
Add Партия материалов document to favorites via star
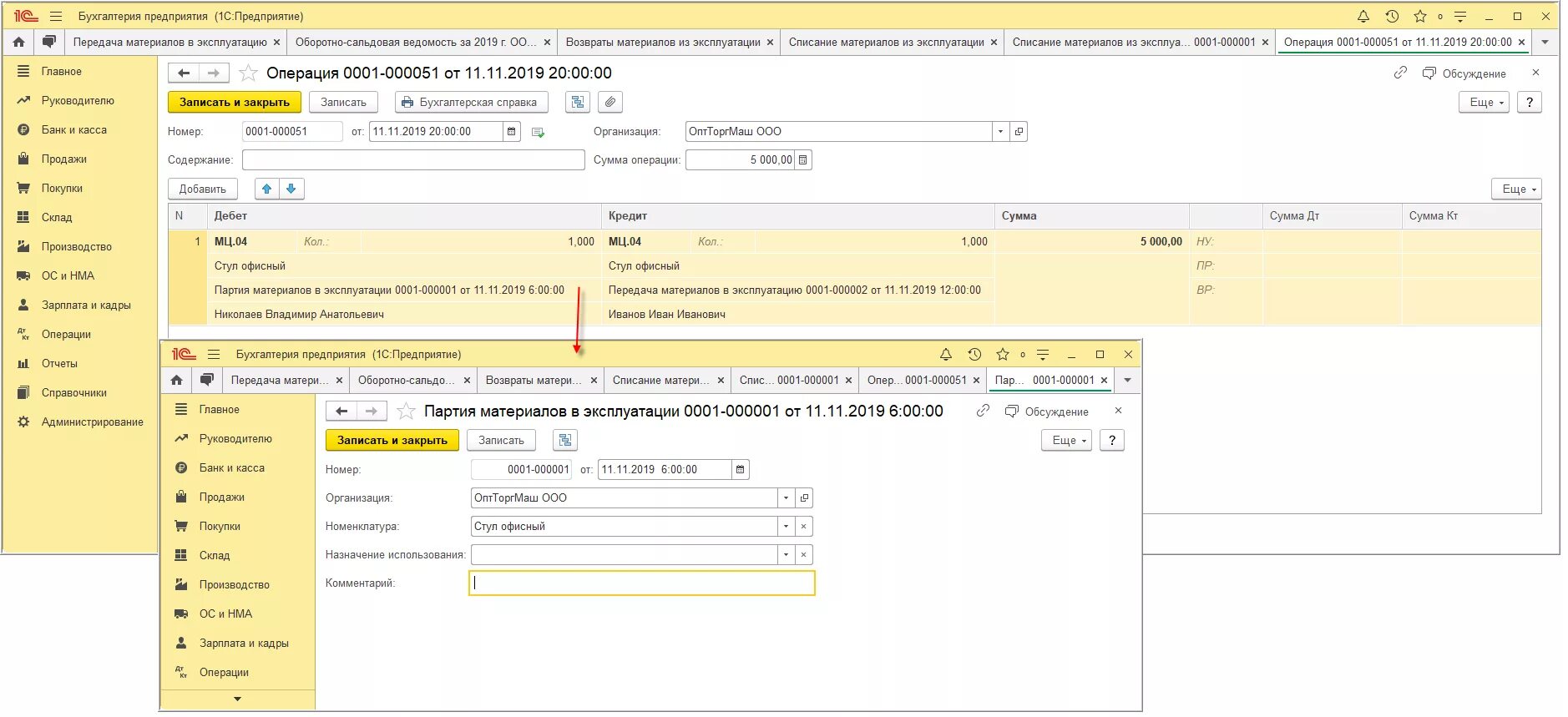pos(406,411)
